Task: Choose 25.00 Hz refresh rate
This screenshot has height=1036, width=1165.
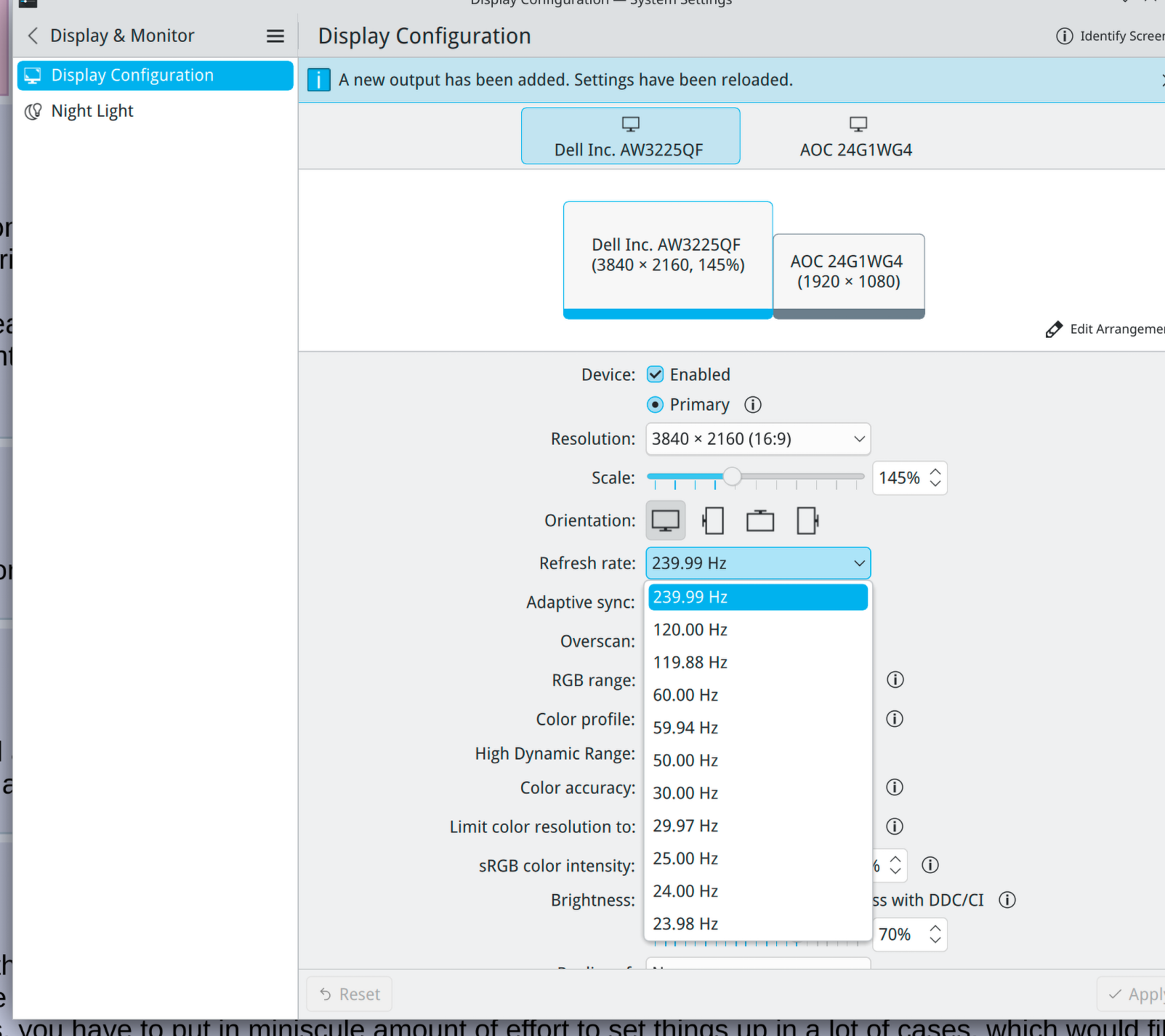Action: tap(758, 859)
